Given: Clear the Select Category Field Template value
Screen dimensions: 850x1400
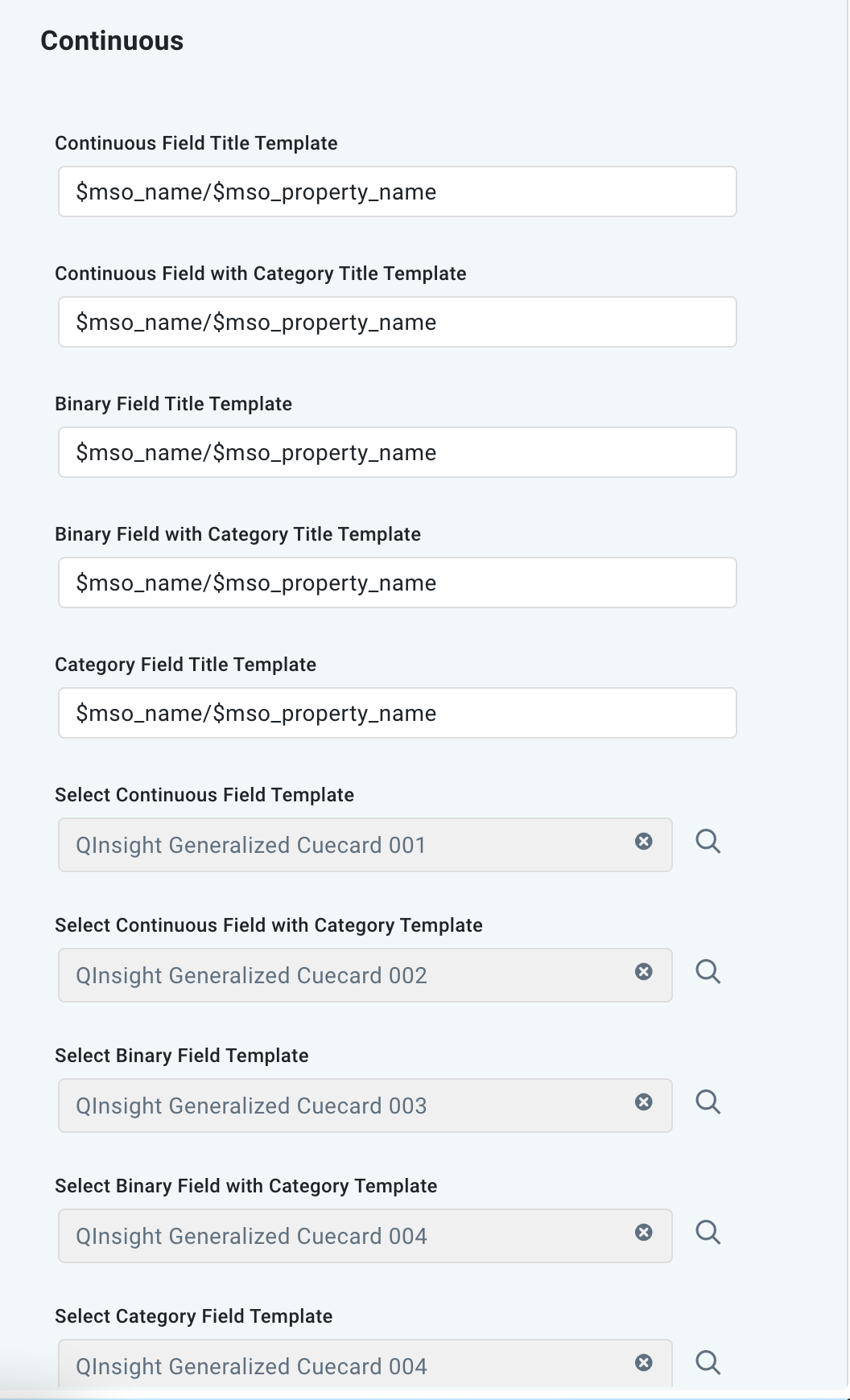Looking at the screenshot, I should coord(643,1363).
